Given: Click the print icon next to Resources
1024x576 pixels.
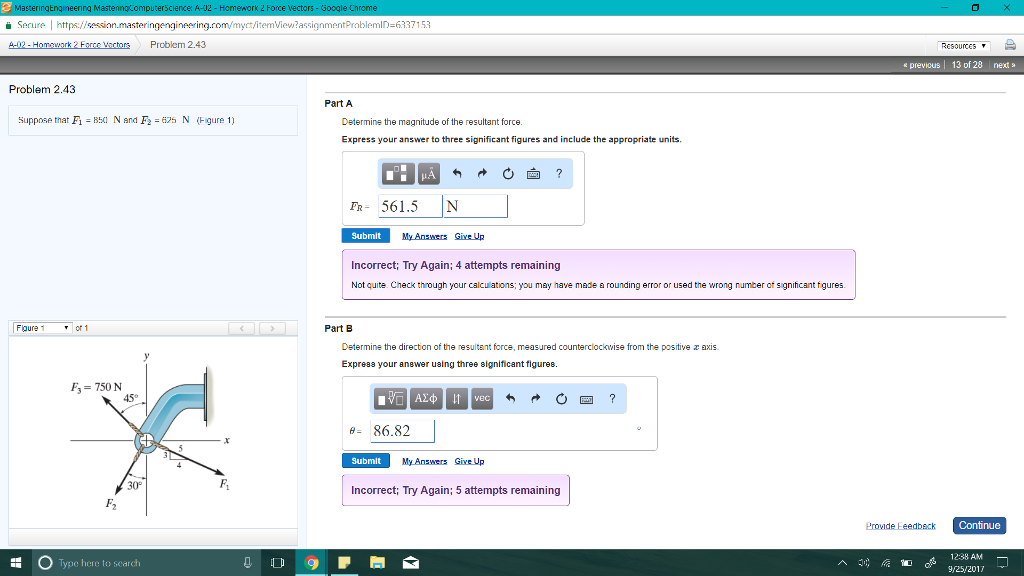Looking at the screenshot, I should (x=1011, y=45).
